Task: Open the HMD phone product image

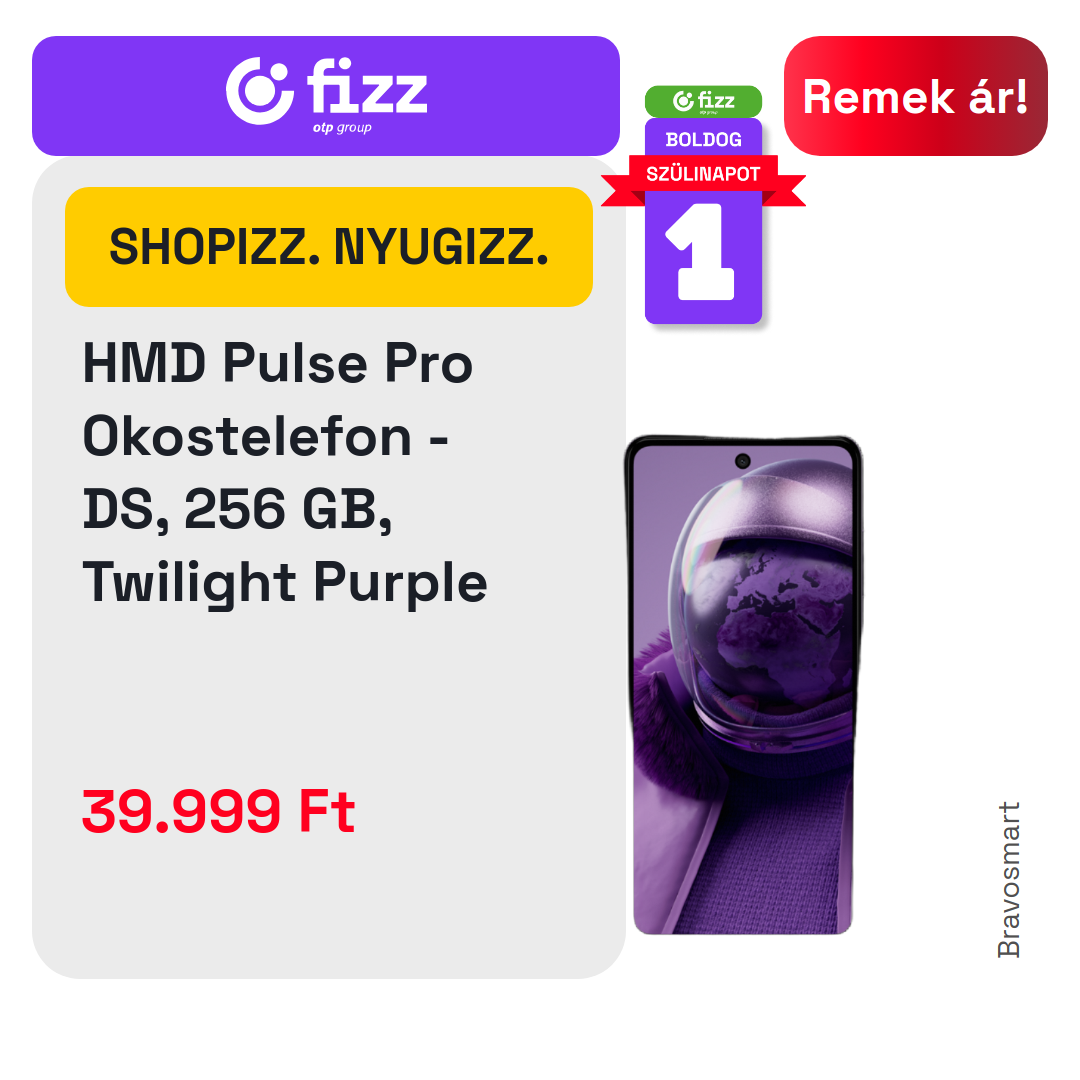Action: 743,685
